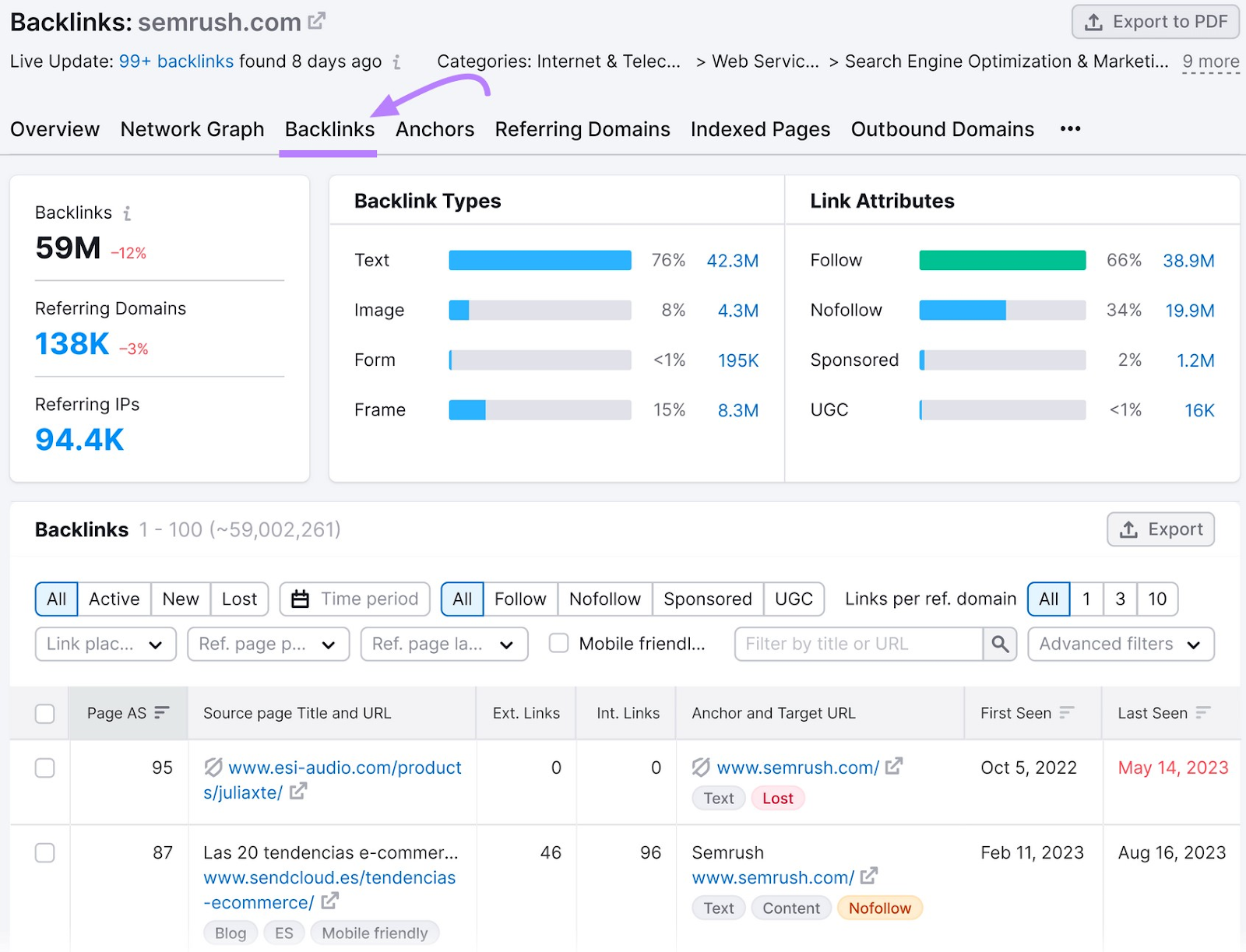Open sendcloud source URL external link icon

point(330,901)
